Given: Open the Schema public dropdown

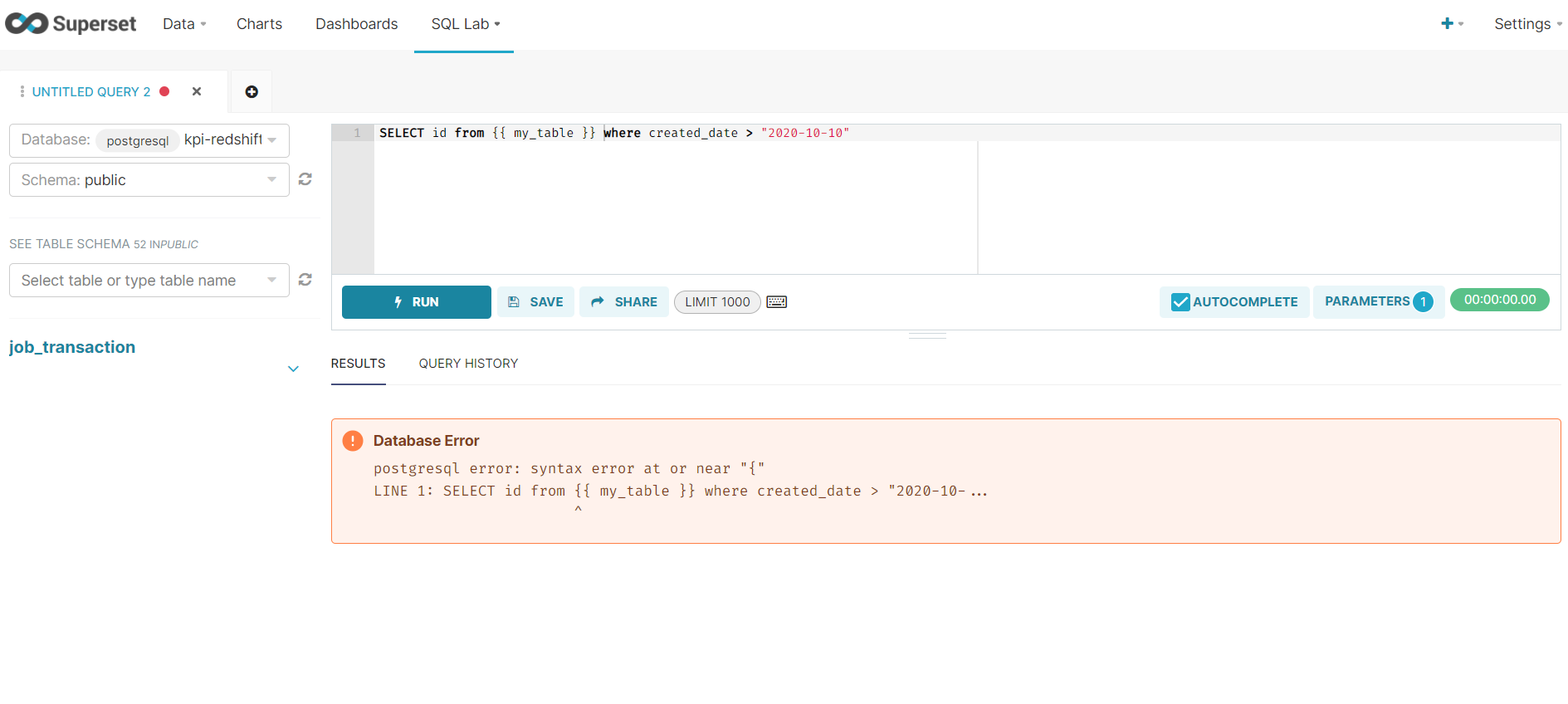Looking at the screenshot, I should coord(149,179).
